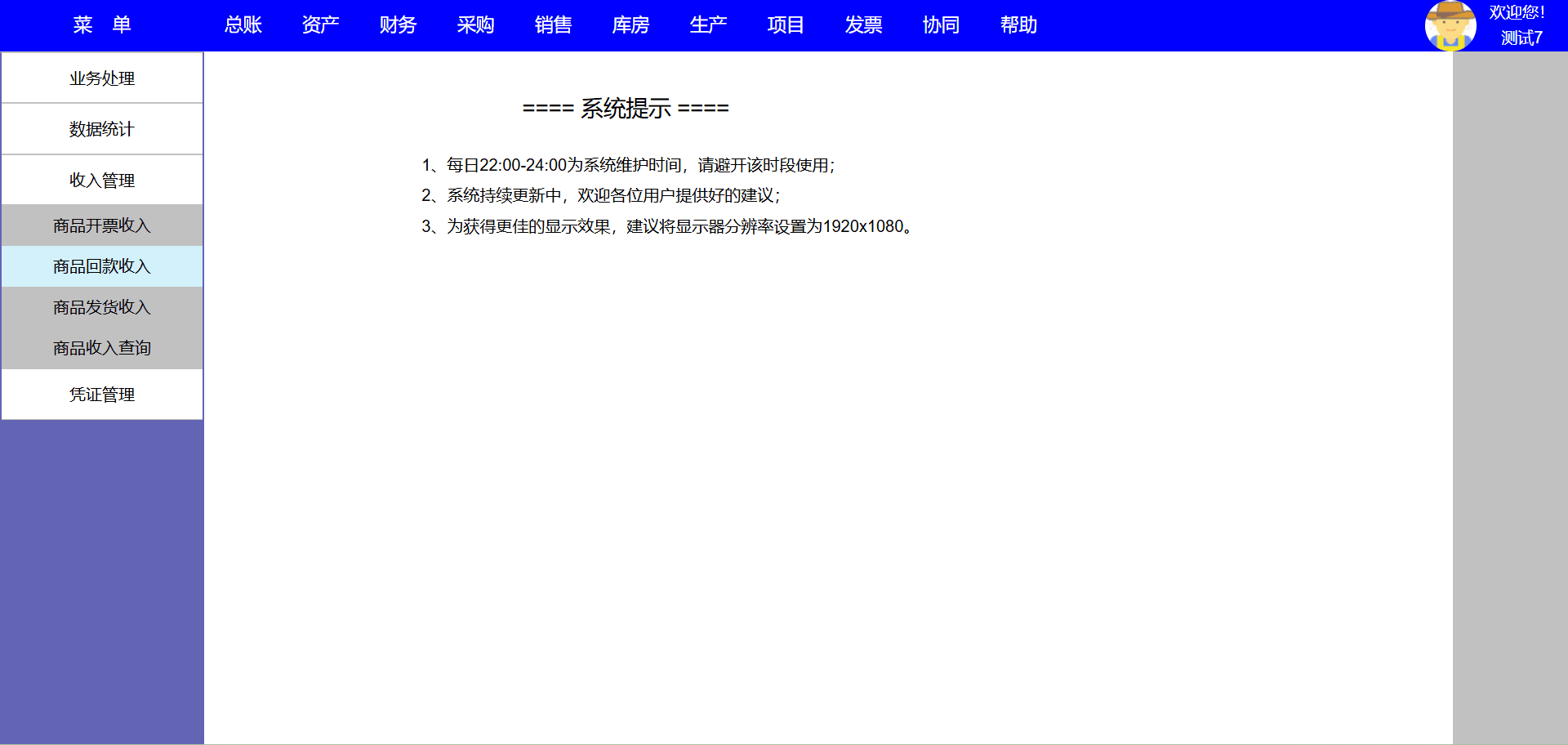Open the 生产 menu

point(708,25)
